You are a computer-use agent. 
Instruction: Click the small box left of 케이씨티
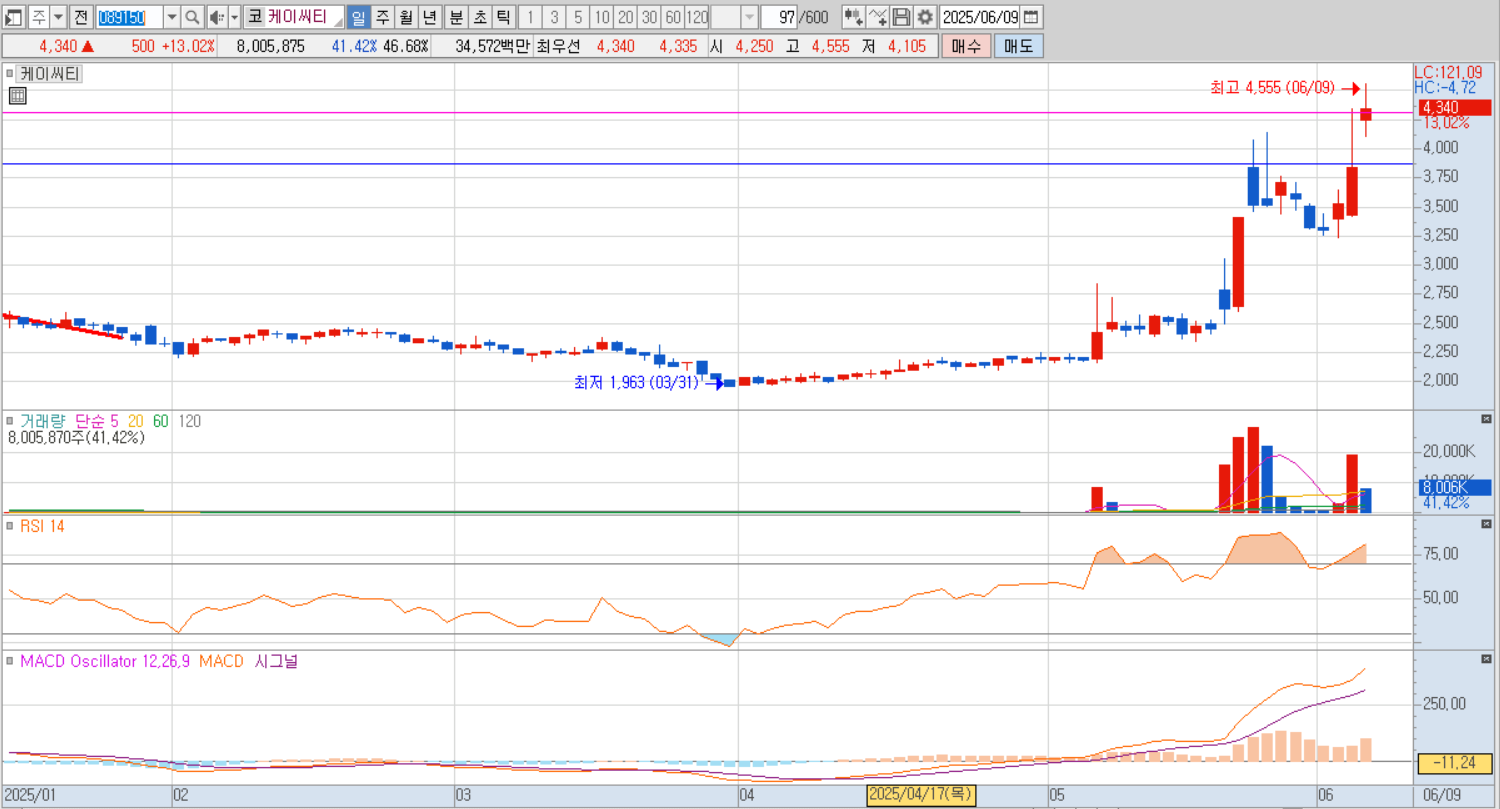[10, 73]
